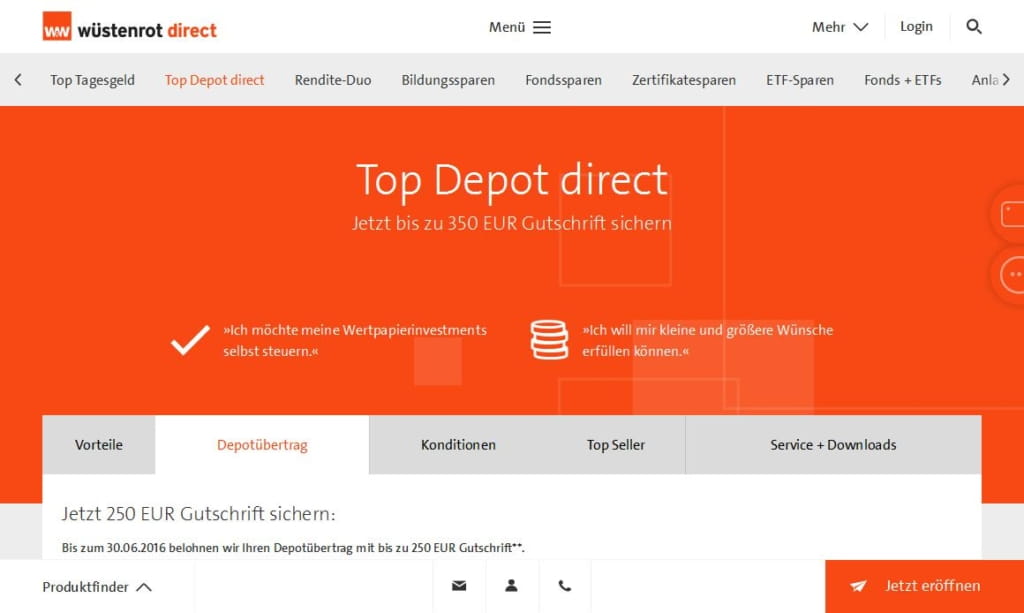Screen dimensions: 1024x613
Task: Click the personal advisor person icon
Action: coord(511,586)
